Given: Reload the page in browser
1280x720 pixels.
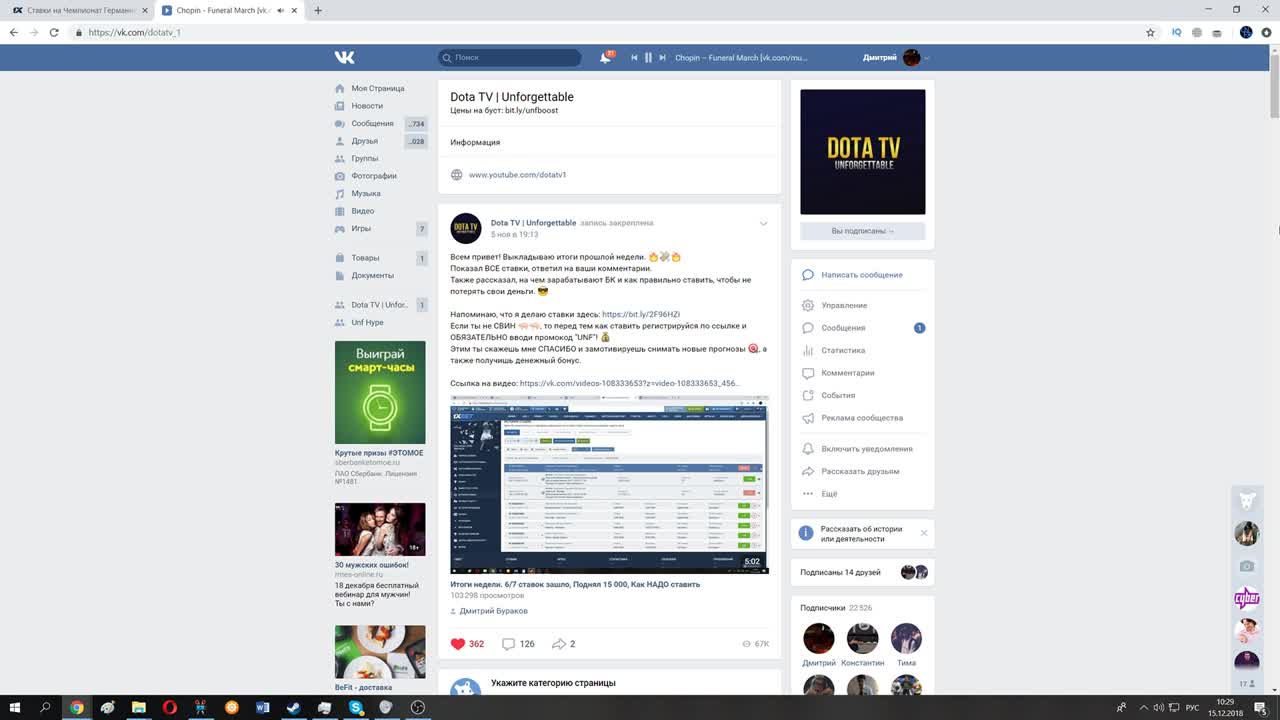Looking at the screenshot, I should pos(55,32).
